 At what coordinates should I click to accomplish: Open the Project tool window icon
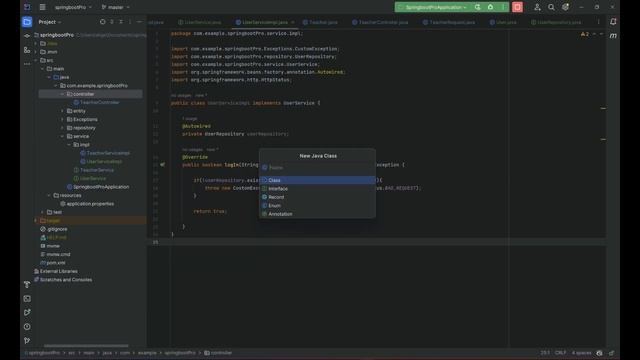(27, 22)
